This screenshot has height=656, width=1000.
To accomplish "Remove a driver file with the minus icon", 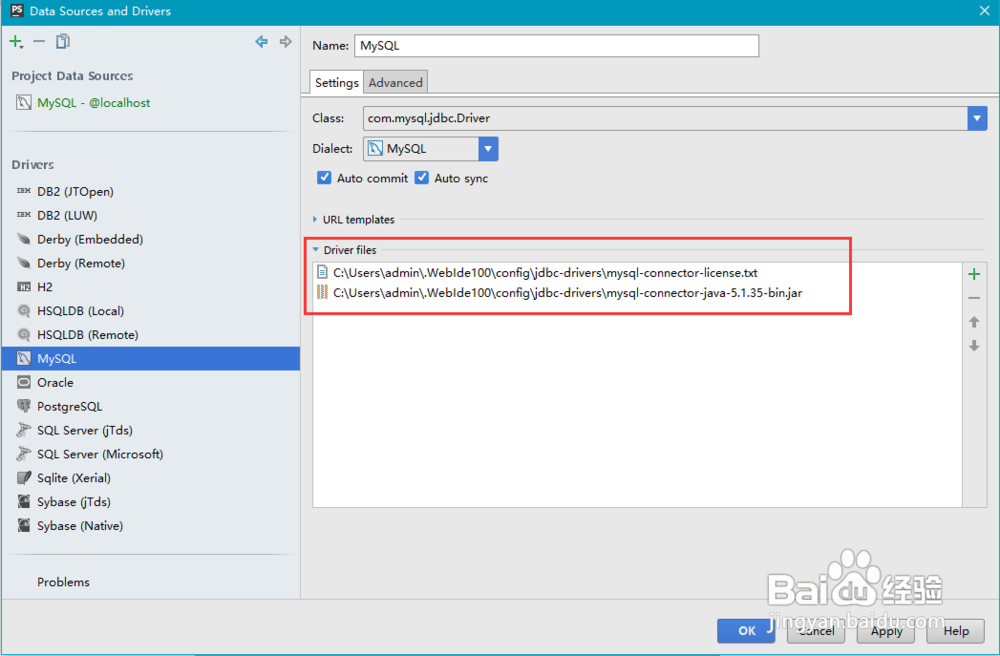I will click(975, 297).
